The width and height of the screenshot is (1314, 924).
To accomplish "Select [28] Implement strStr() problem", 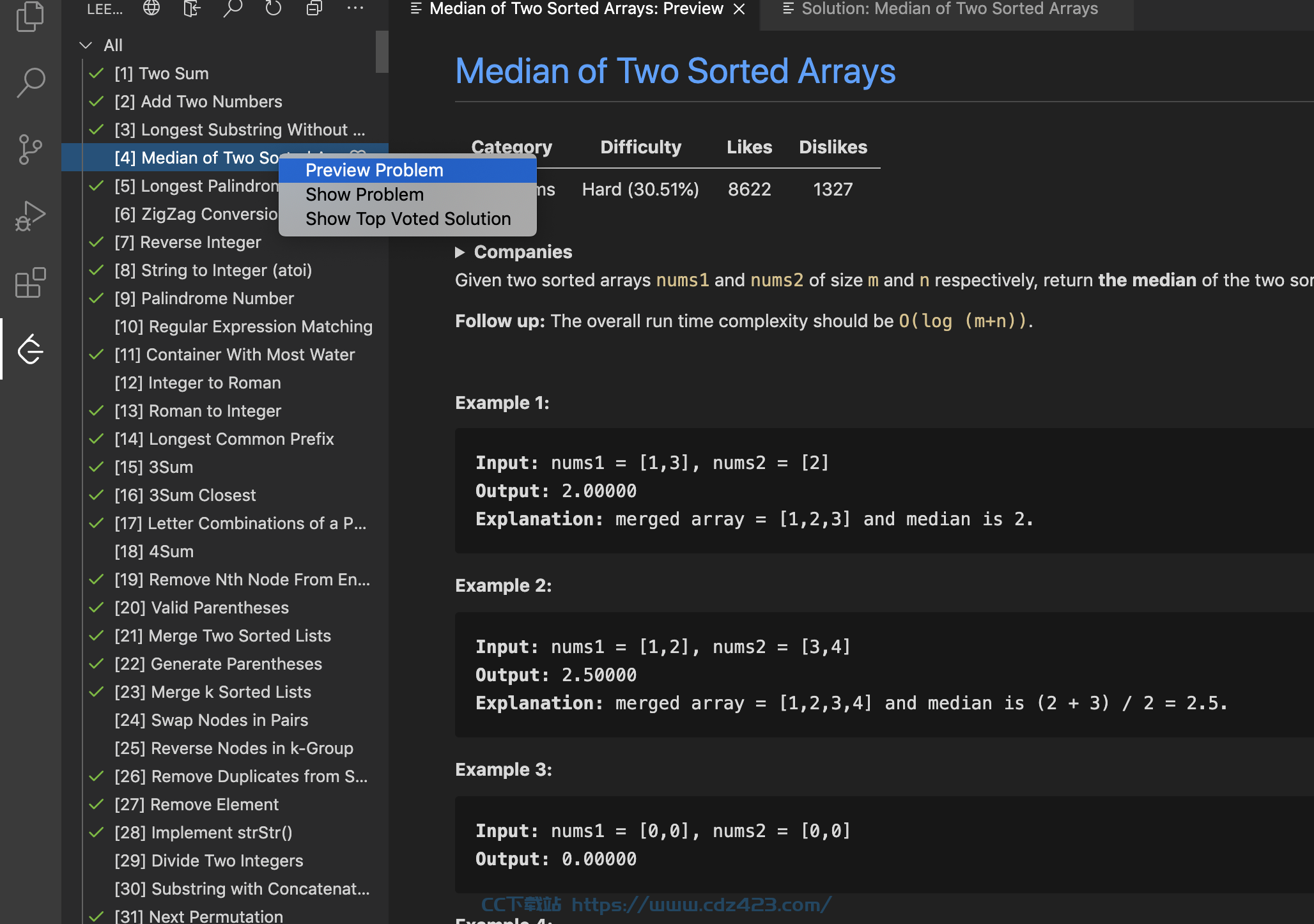I will coord(225,833).
